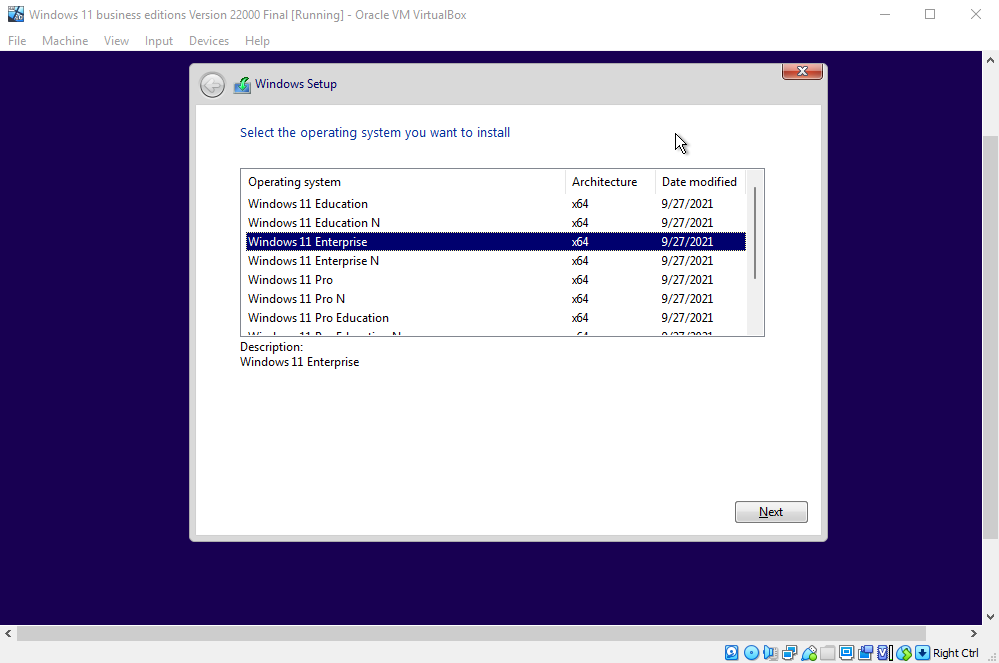This screenshot has width=999, height=663.
Task: Click the x64 cell for Windows 11 Enterprise N
Action: point(580,261)
